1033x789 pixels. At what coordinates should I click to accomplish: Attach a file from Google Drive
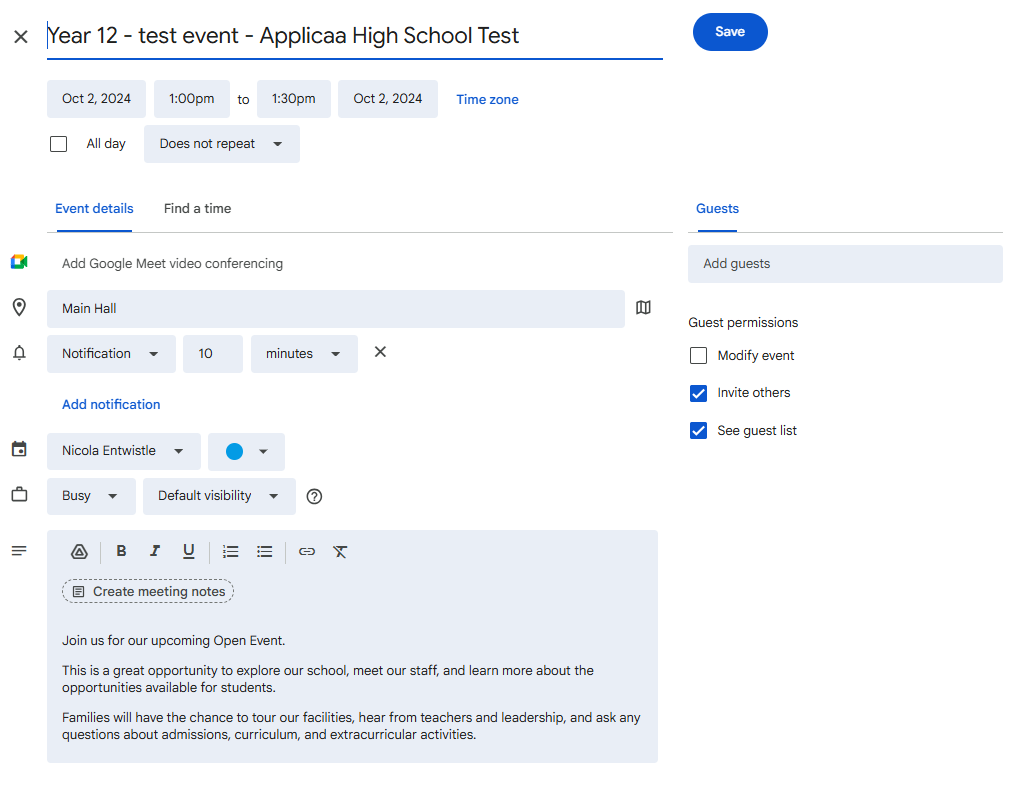[x=79, y=551]
